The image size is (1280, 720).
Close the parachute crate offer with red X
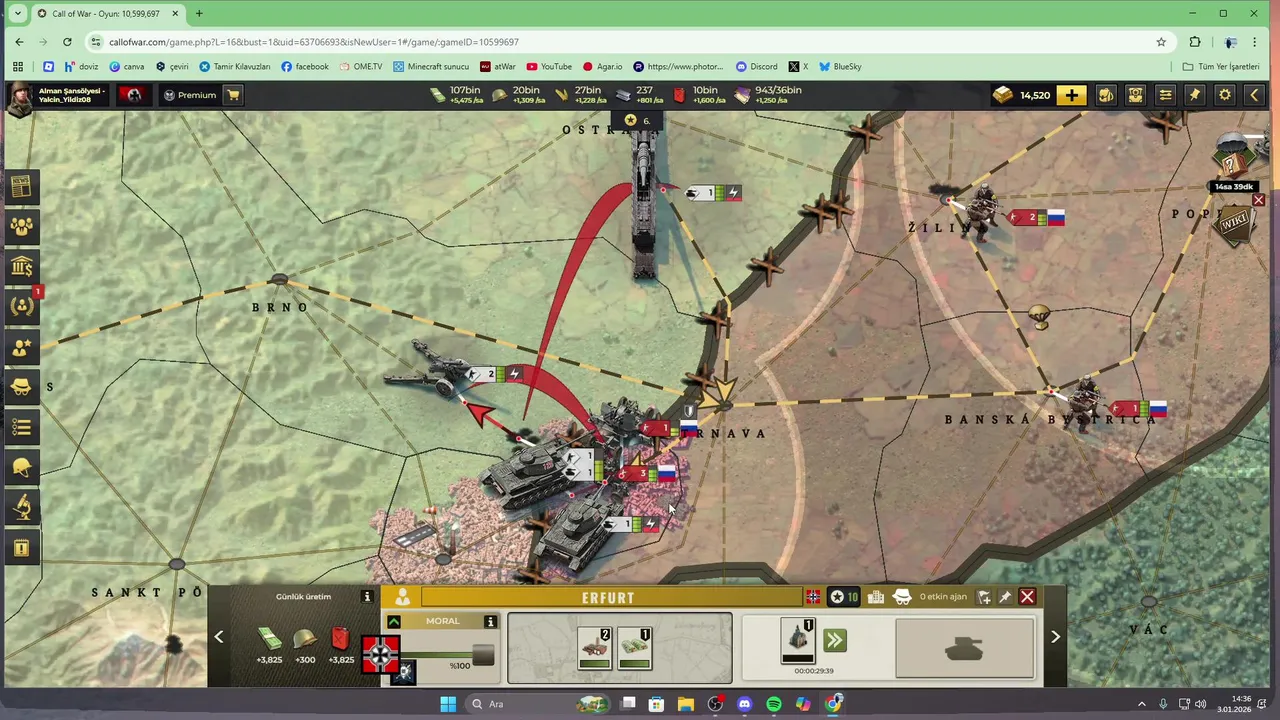[x=1258, y=200]
